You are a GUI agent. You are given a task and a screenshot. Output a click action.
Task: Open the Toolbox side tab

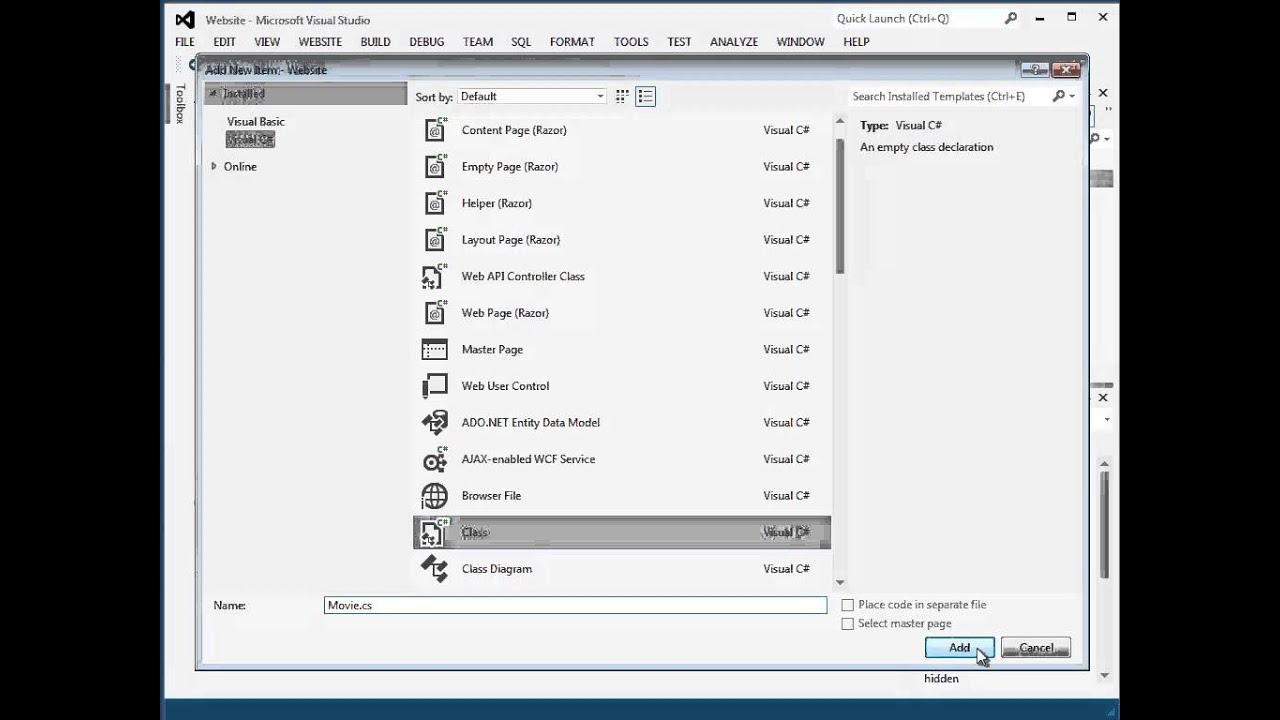coord(180,103)
